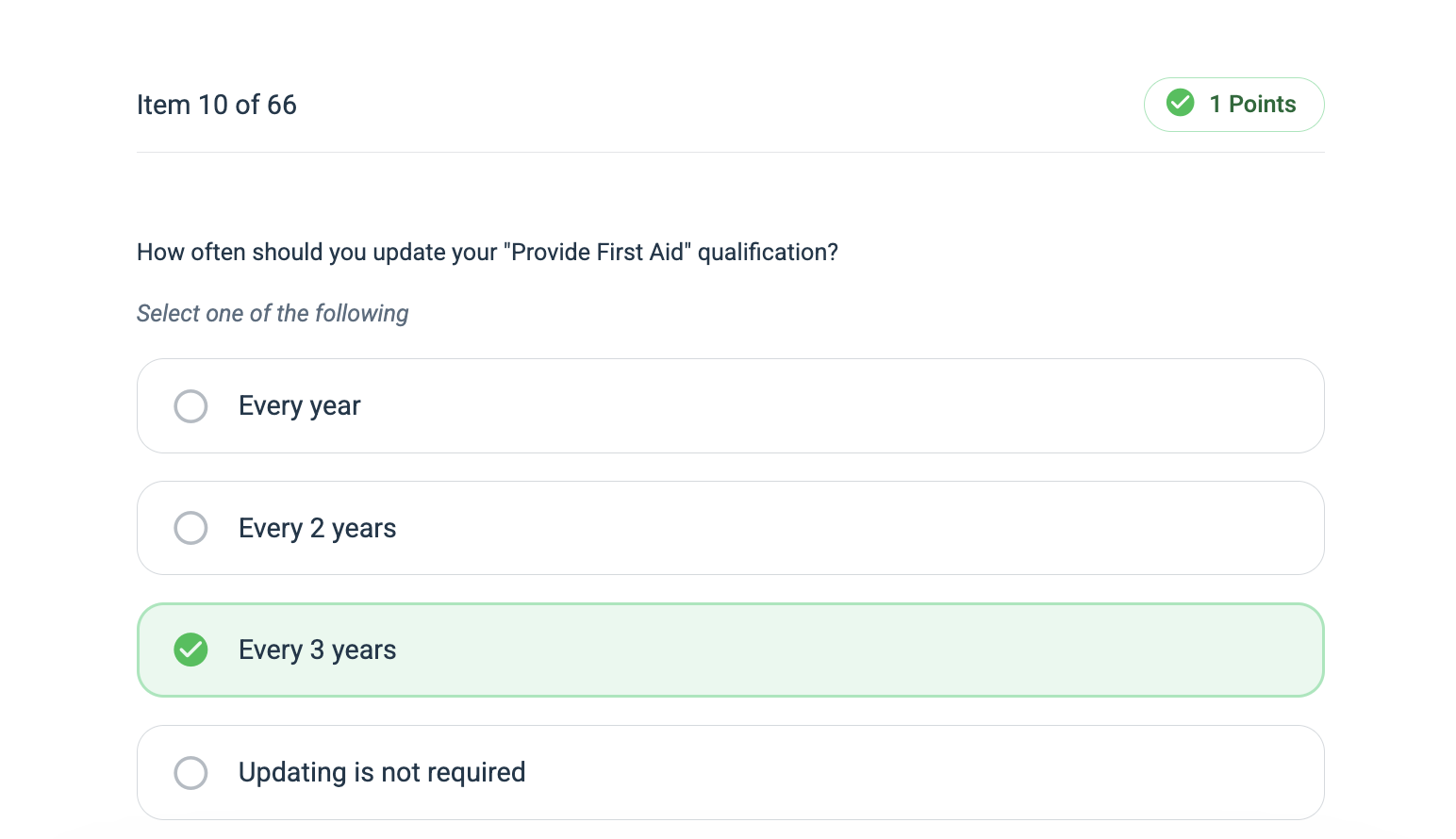Viewport: 1456px width, 839px height.
Task: Click "Select one of the following" instruction
Action: [x=273, y=313]
